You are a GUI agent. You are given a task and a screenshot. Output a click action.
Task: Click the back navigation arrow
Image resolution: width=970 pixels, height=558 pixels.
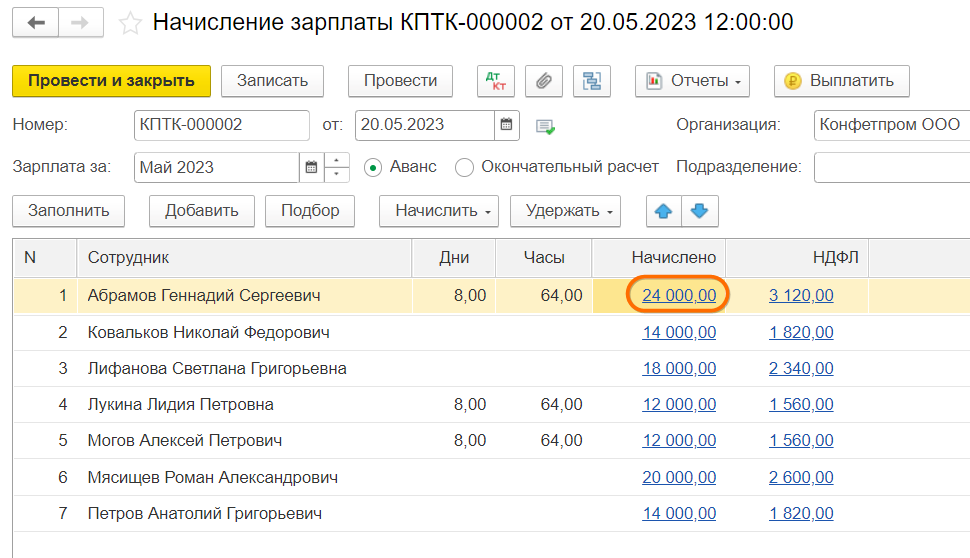pos(36,22)
